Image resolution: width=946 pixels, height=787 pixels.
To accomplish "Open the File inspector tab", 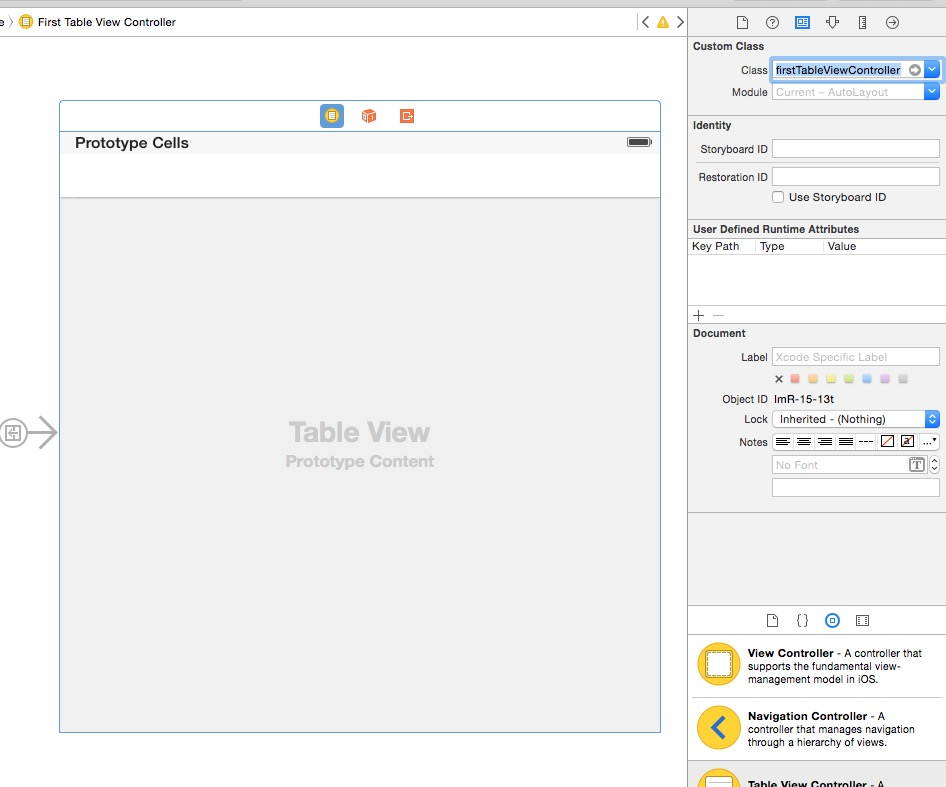I will pyautogui.click(x=742, y=22).
